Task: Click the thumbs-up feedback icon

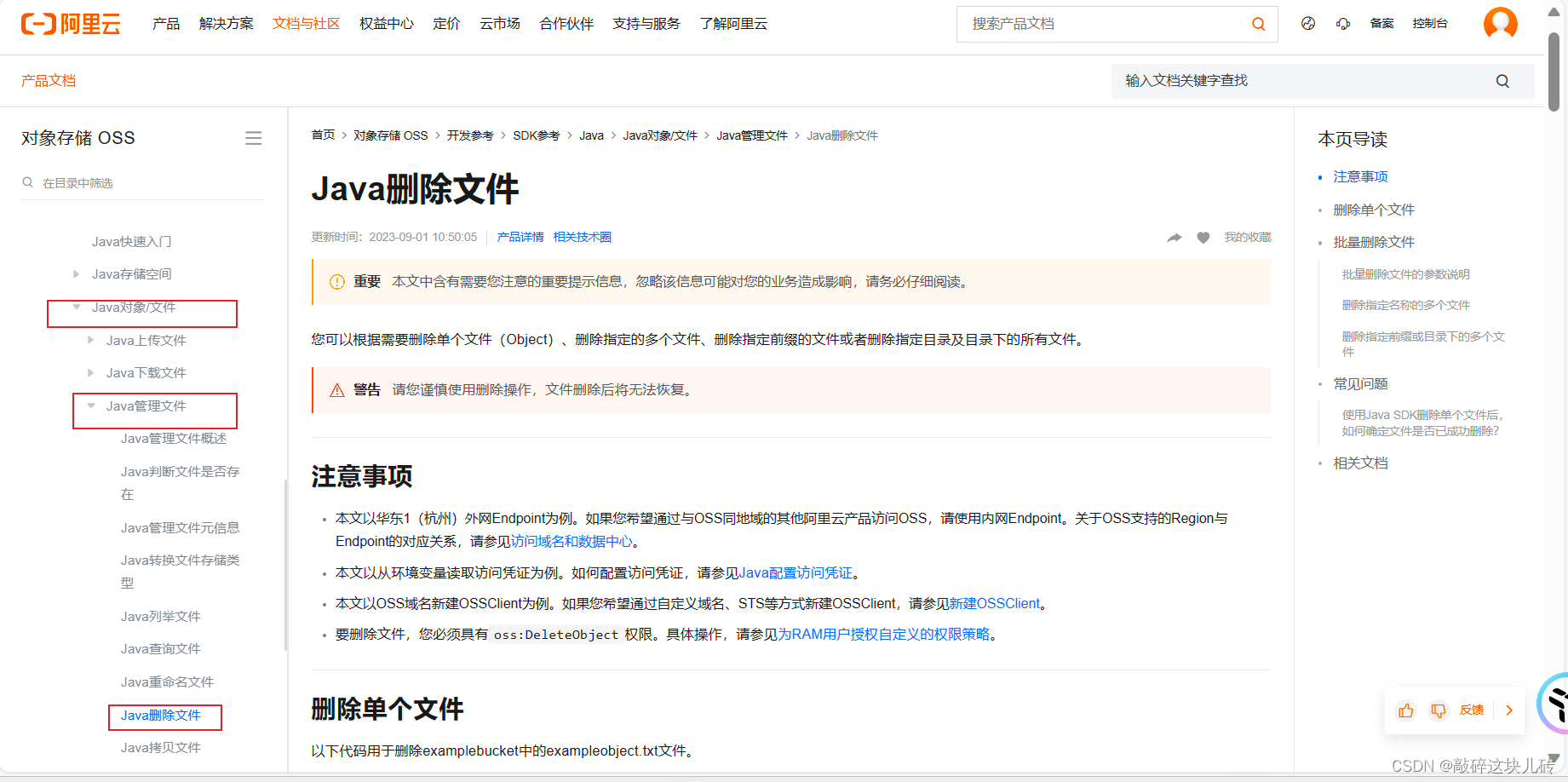Action: pos(1406,710)
